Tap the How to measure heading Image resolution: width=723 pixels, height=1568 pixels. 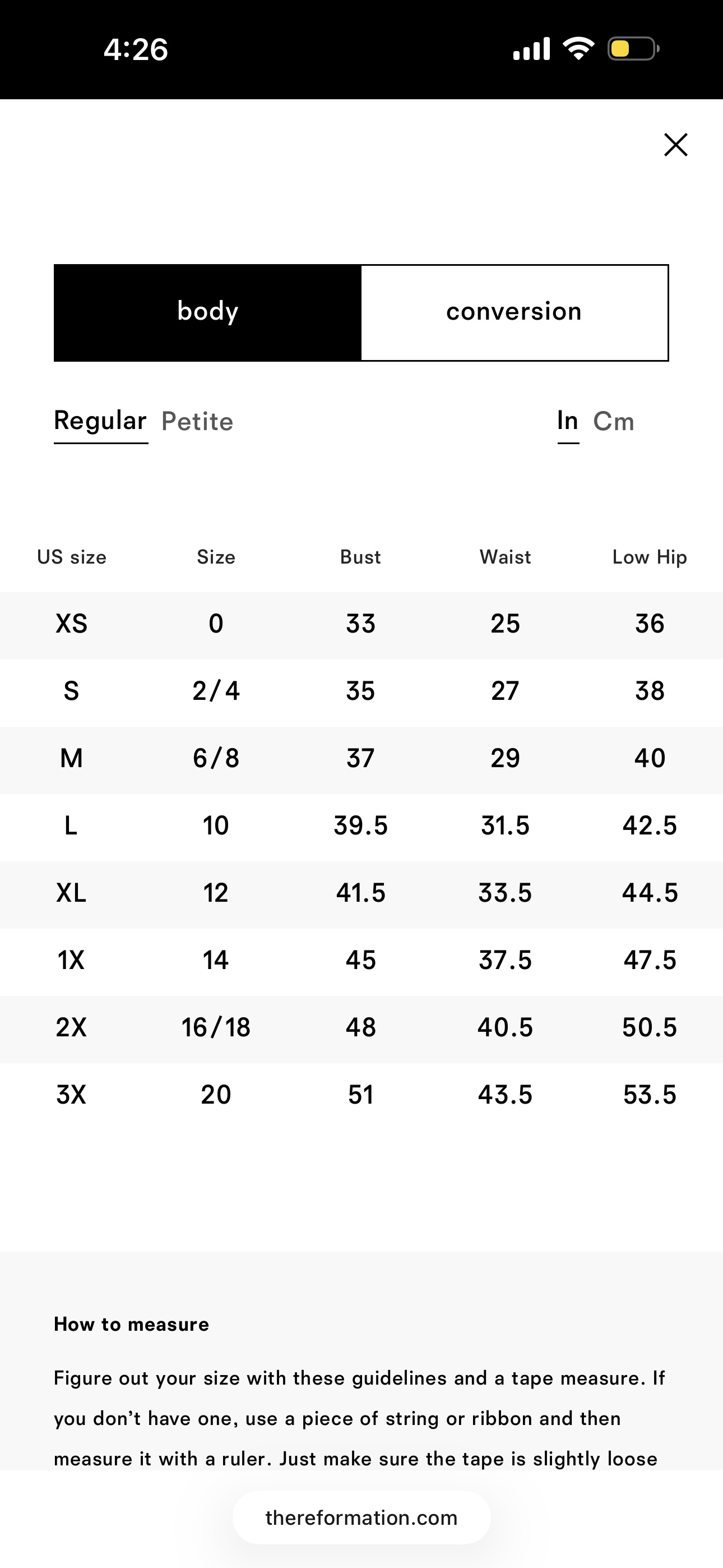(132, 1325)
